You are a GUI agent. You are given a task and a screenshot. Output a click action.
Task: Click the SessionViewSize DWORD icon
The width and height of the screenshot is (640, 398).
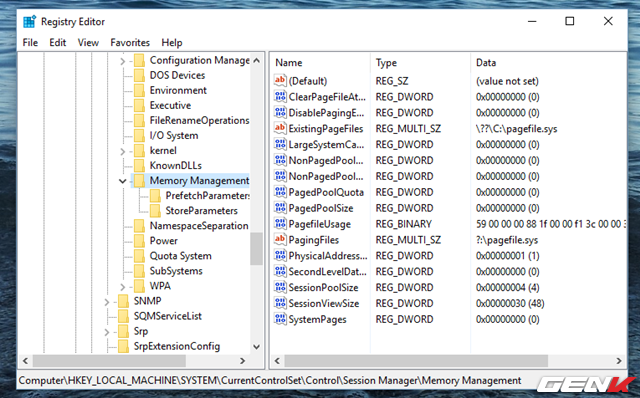pos(280,303)
